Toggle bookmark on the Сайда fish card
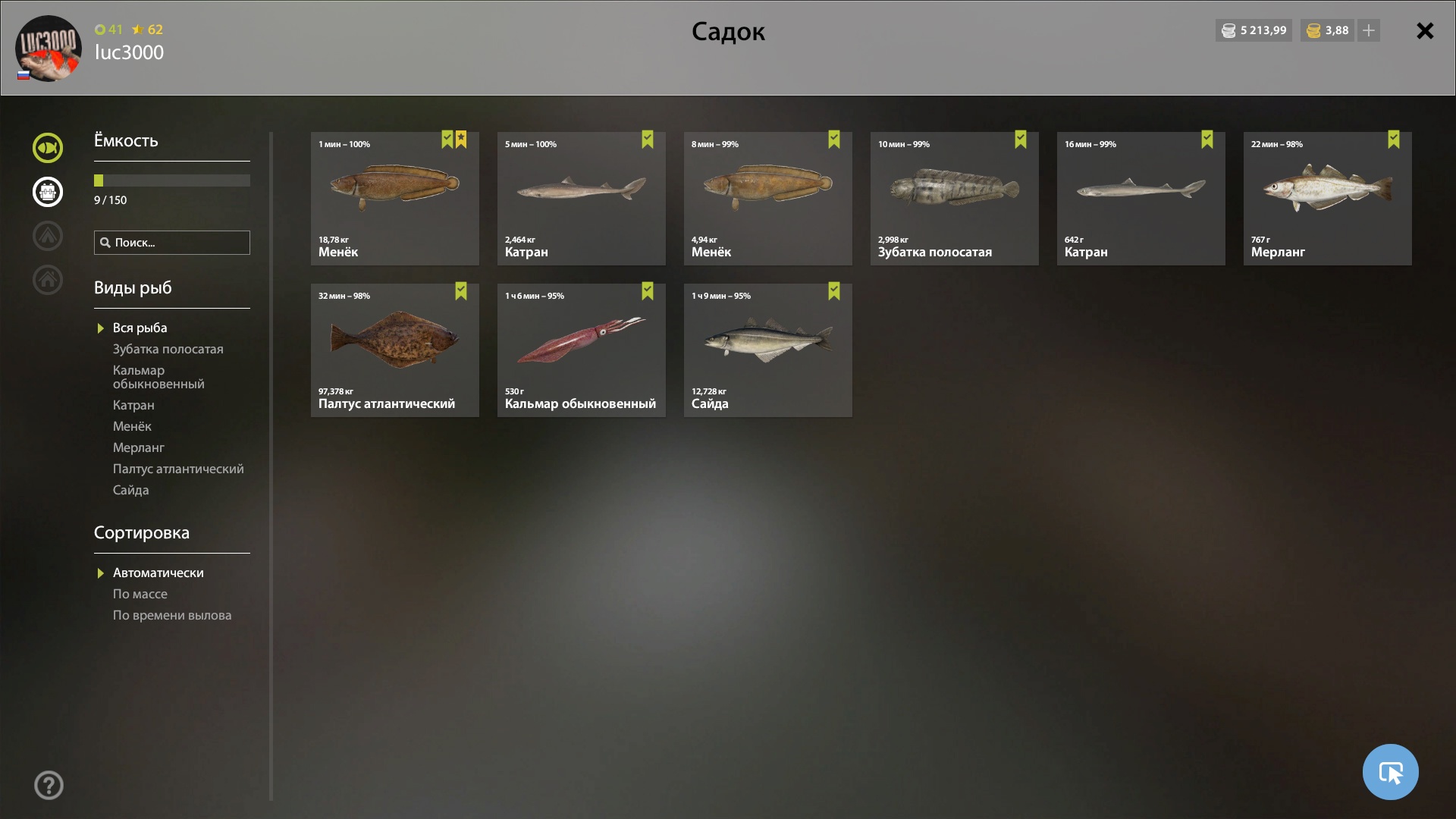This screenshot has width=1456, height=819. point(834,291)
